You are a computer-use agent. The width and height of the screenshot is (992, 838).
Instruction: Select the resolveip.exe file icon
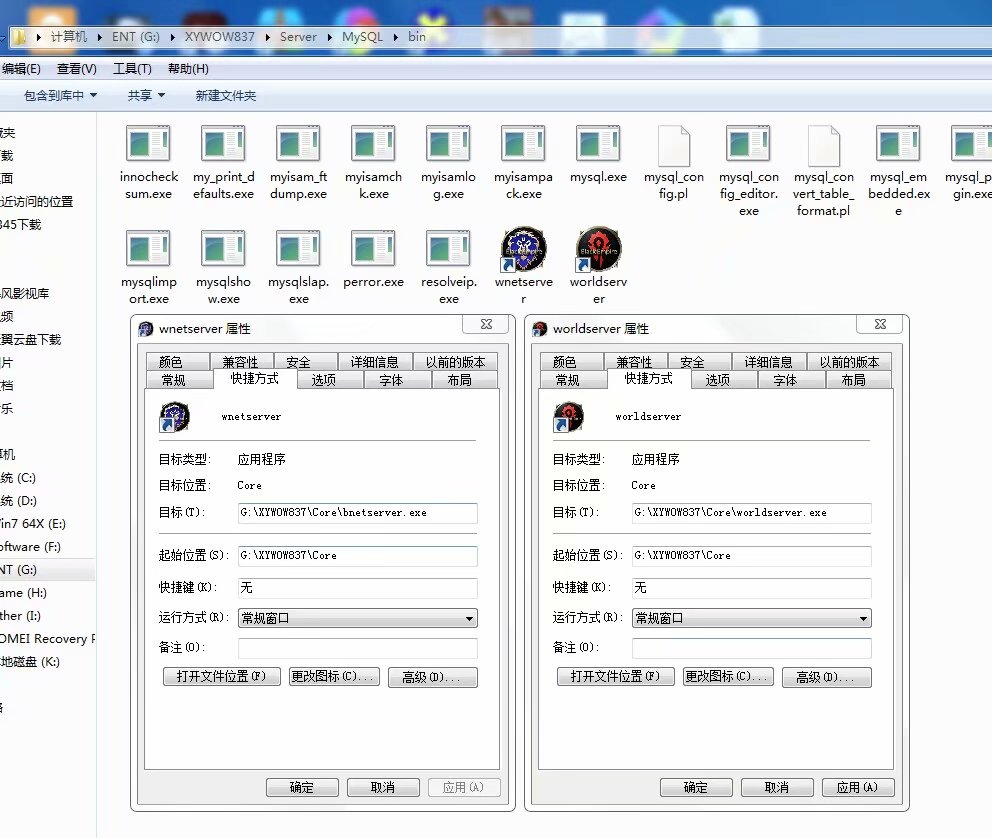[x=448, y=248]
